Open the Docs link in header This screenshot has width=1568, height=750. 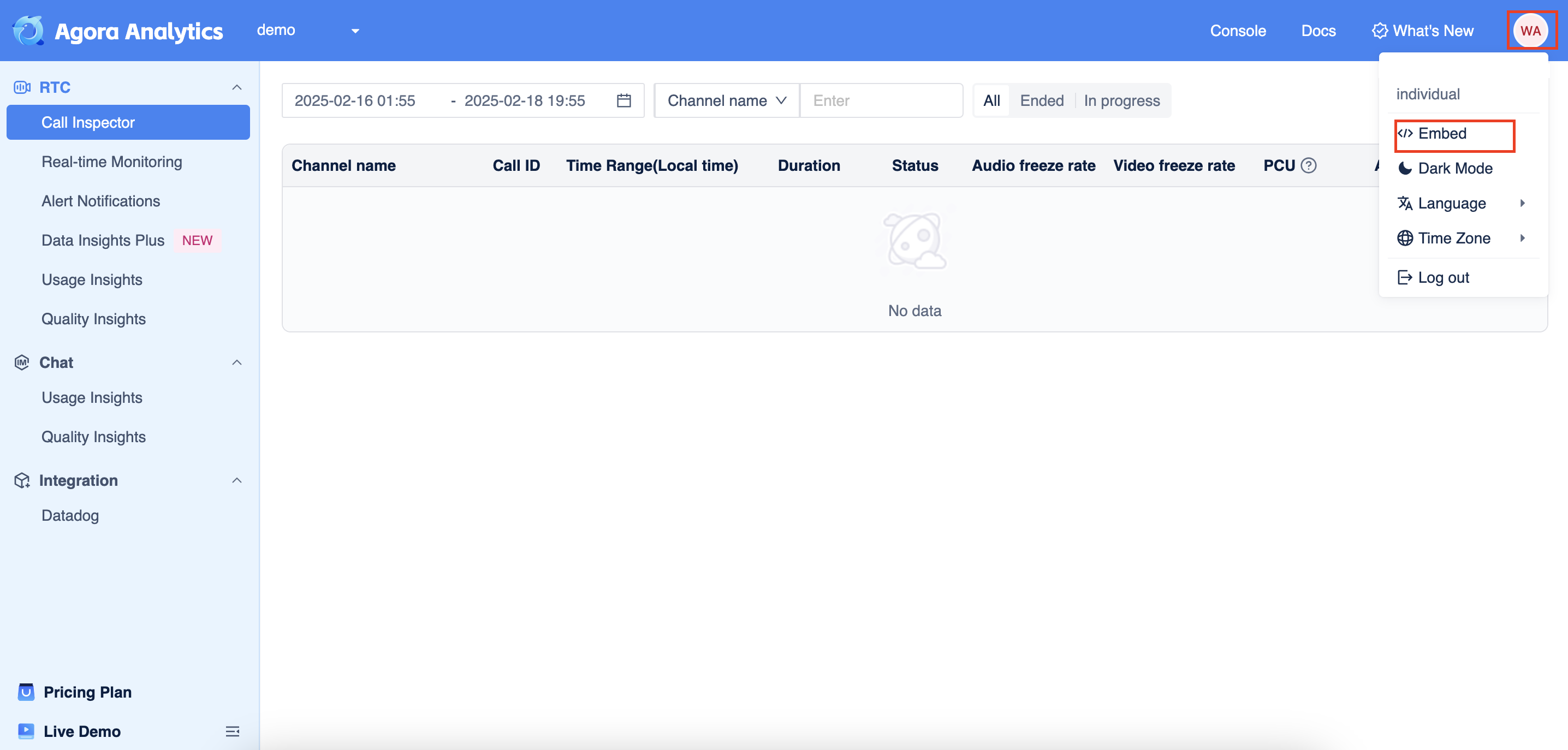click(1318, 31)
